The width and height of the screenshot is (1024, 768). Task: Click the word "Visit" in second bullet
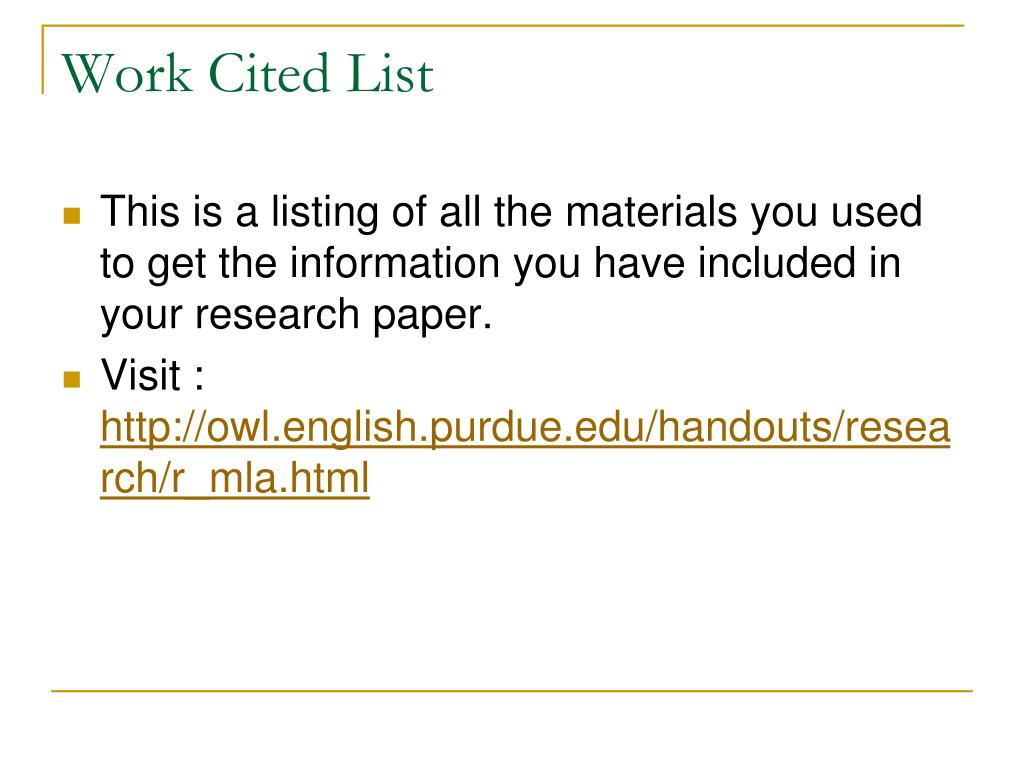pyautogui.click(x=140, y=376)
